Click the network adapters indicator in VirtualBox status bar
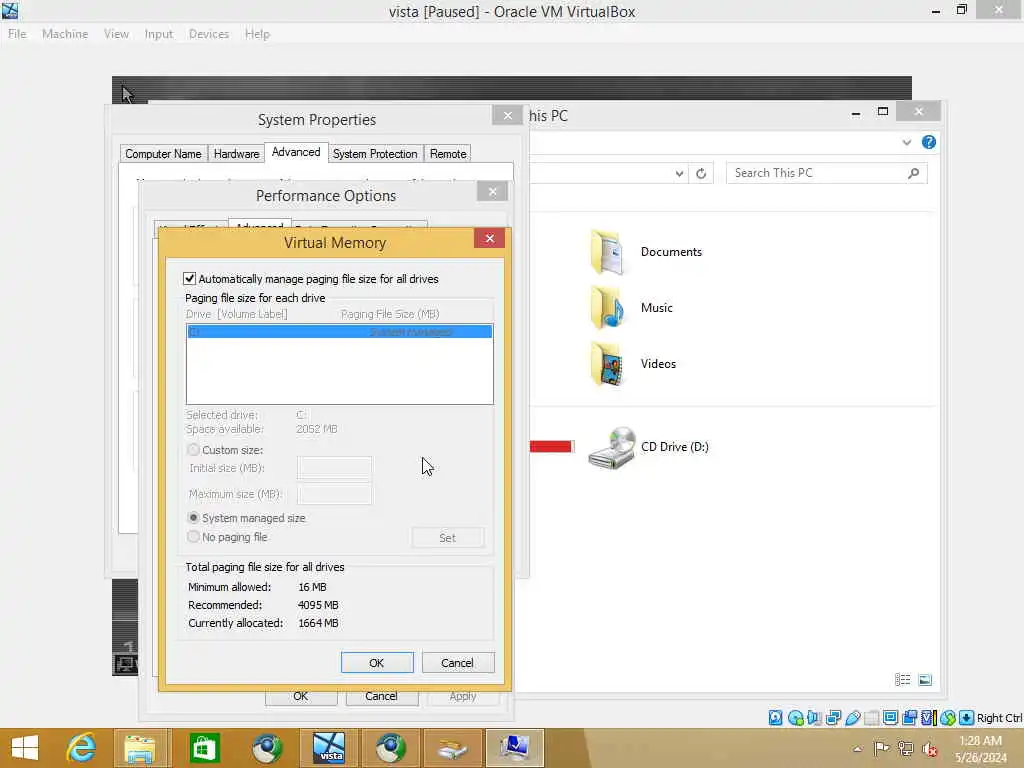This screenshot has height=768, width=1024. 833,718
